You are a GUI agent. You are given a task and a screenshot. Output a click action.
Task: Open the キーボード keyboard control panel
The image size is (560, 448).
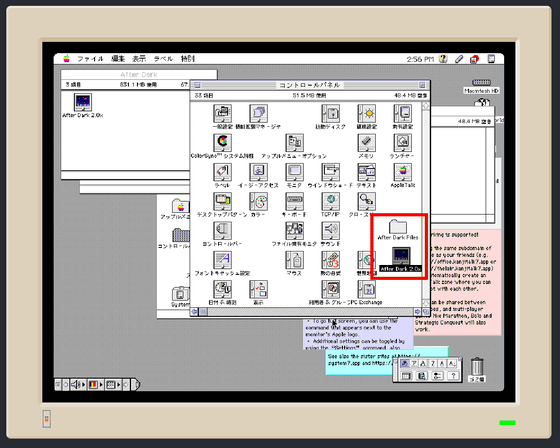[294, 201]
